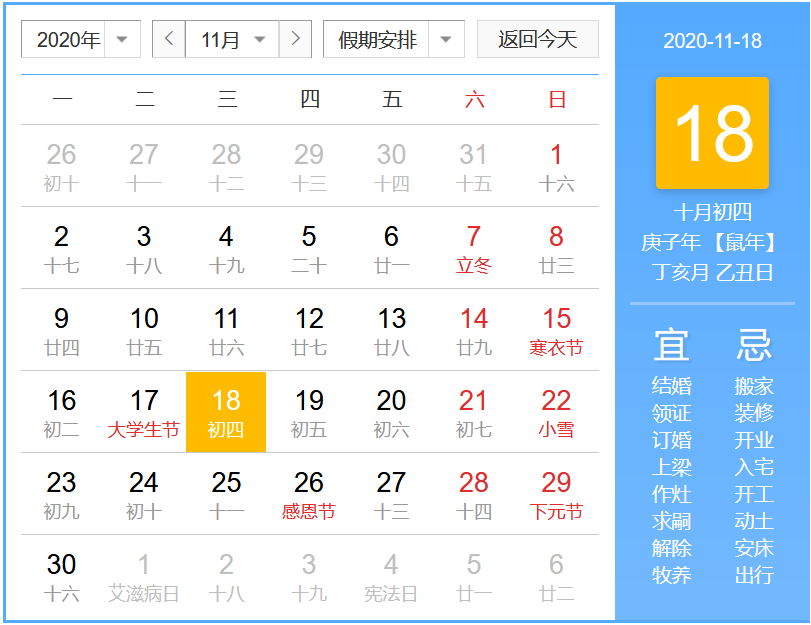Click the previous month arrow
The image size is (811, 625).
point(168,40)
